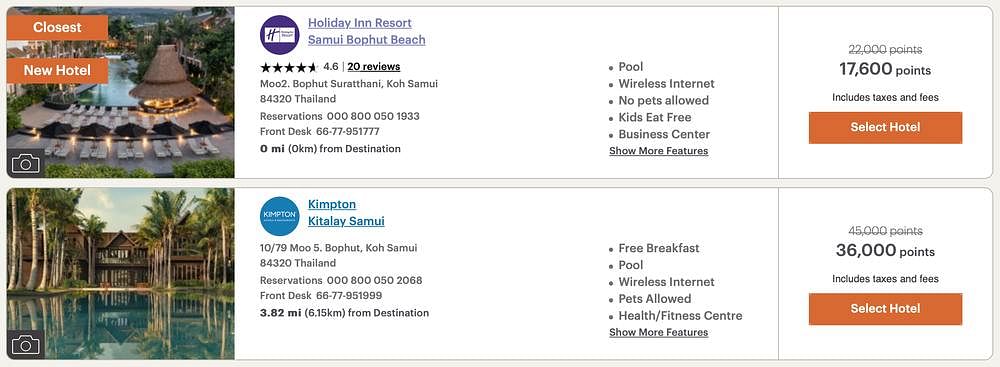Open Kimpton Kitalay Samui hotel link
Image resolution: width=1000 pixels, height=367 pixels.
[x=346, y=213]
